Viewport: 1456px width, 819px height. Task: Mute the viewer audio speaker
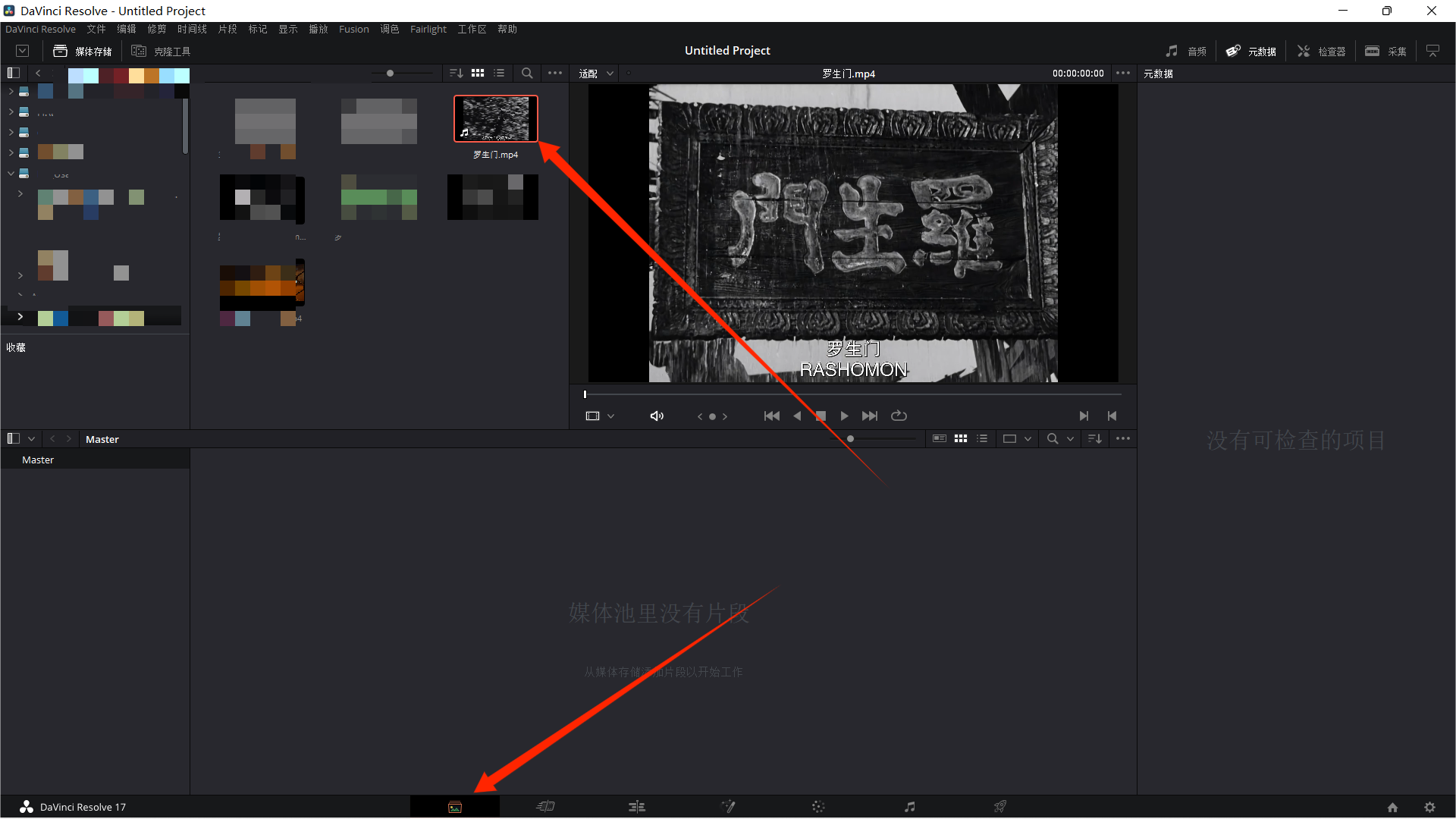pyautogui.click(x=657, y=416)
